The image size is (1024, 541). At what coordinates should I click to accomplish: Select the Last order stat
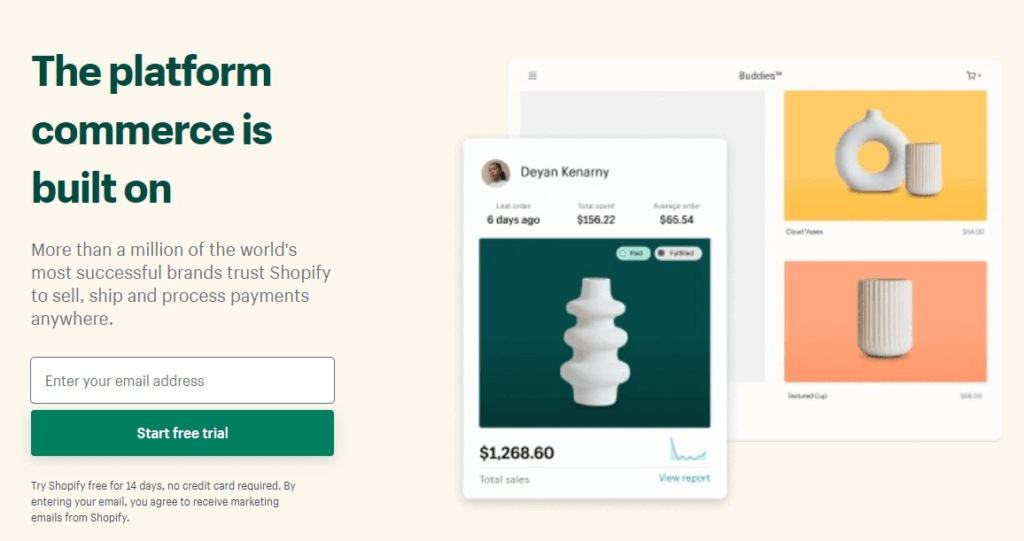513,214
